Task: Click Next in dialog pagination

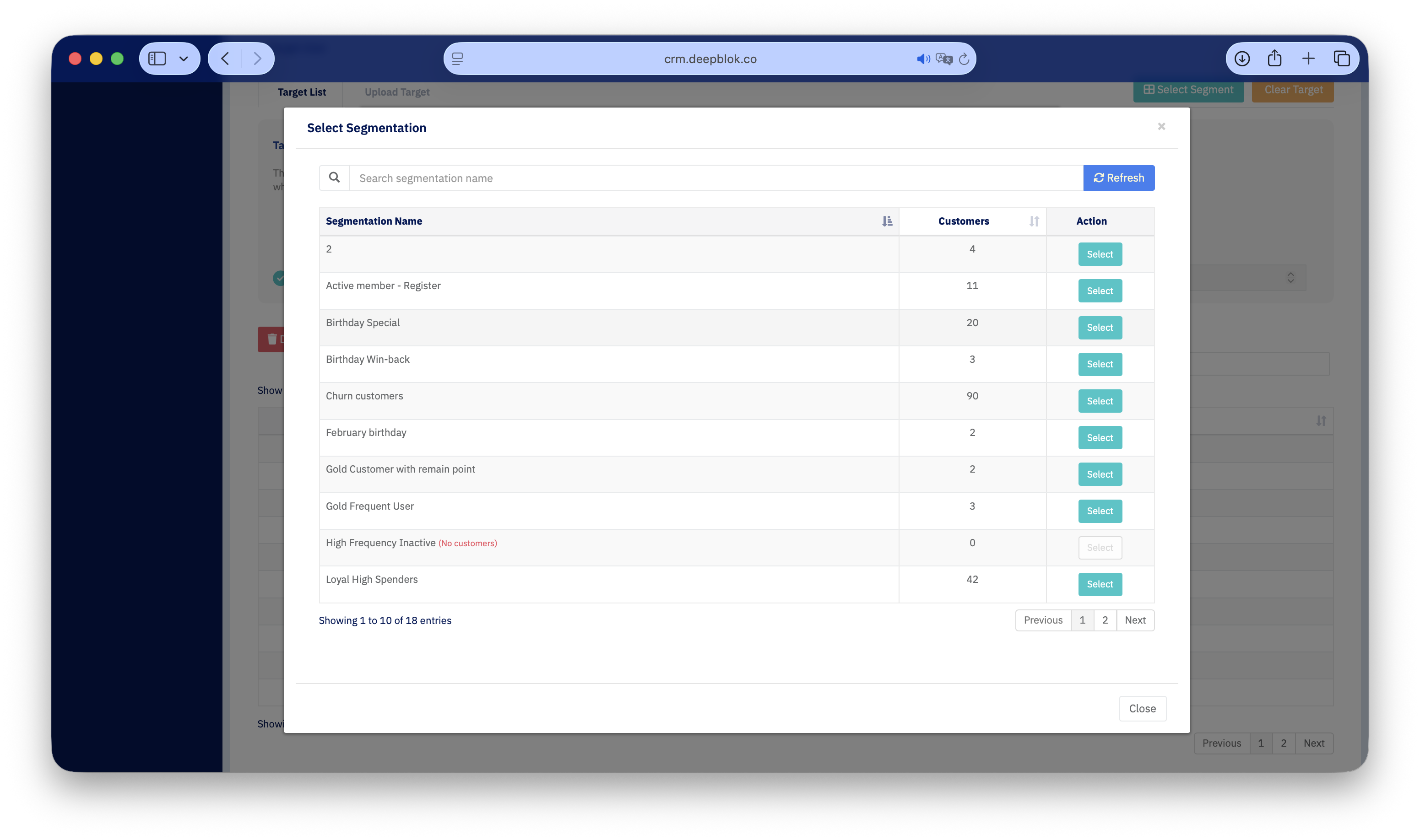Action: [1135, 620]
